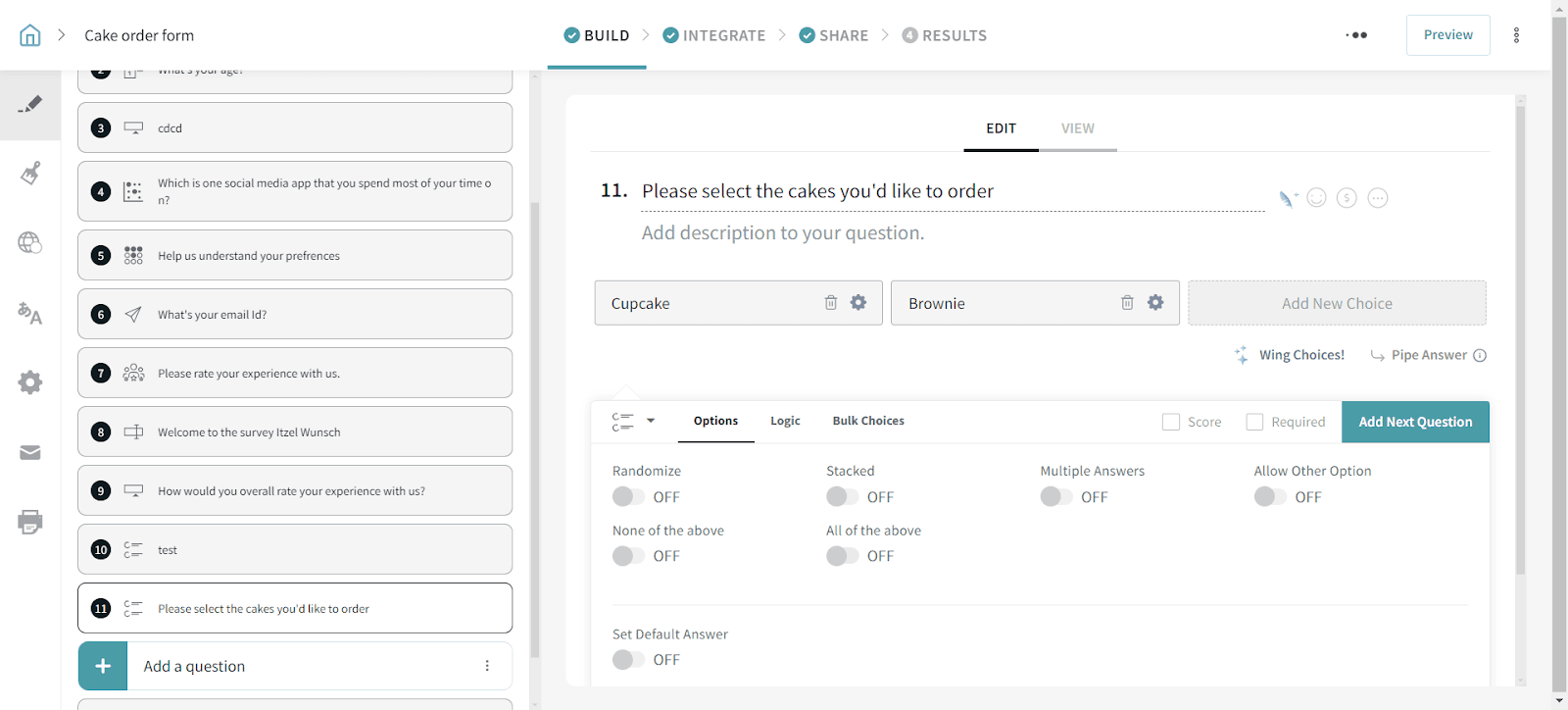Click the Add Next Question button
This screenshot has height=710, width=1568.
[1414, 422]
